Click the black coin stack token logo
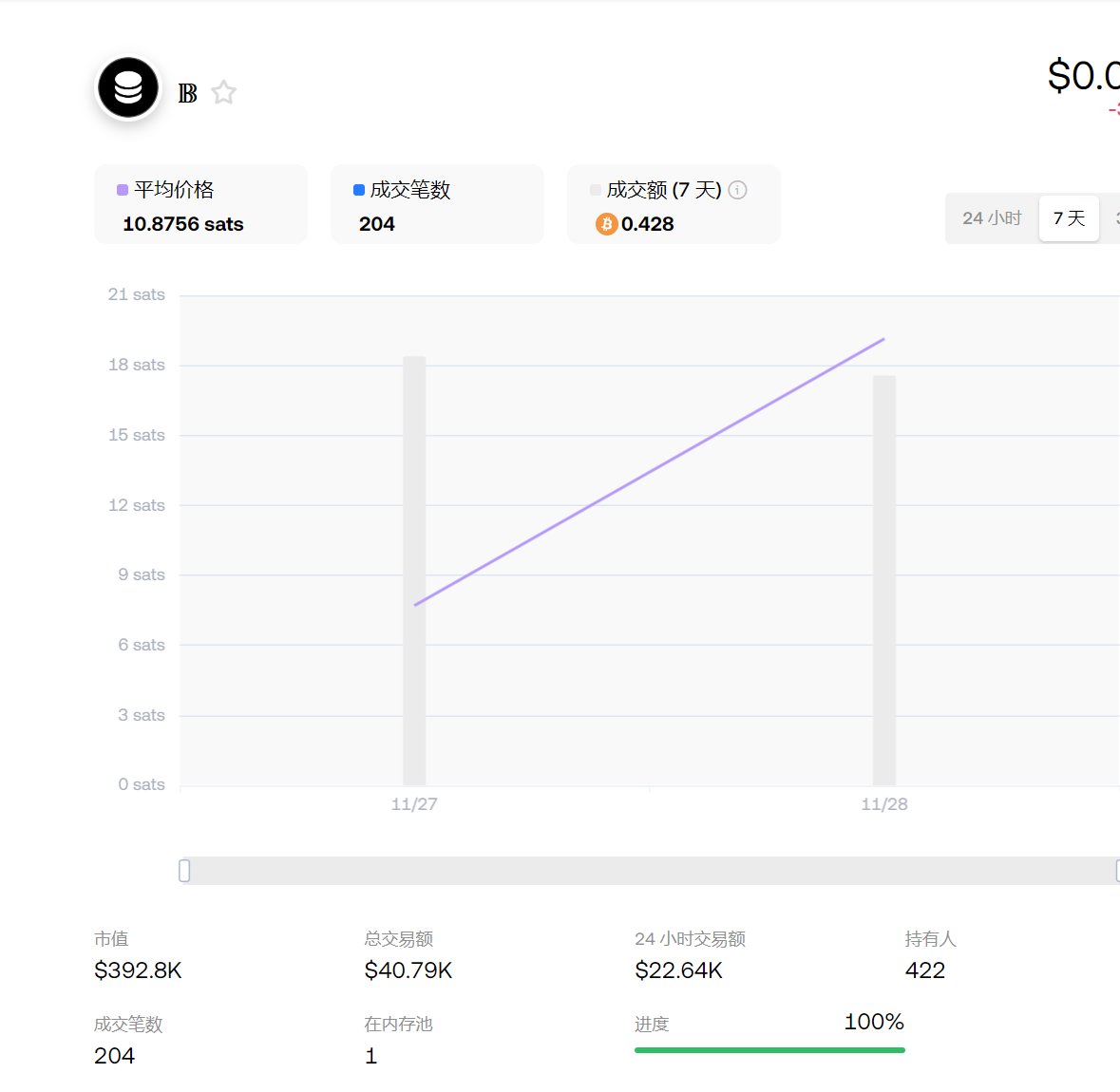Screen dimensions: 1120x1092 click(128, 88)
